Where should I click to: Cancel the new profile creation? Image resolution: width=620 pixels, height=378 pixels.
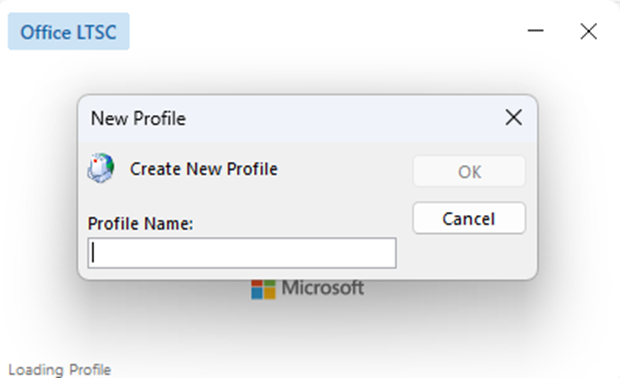pos(469,218)
